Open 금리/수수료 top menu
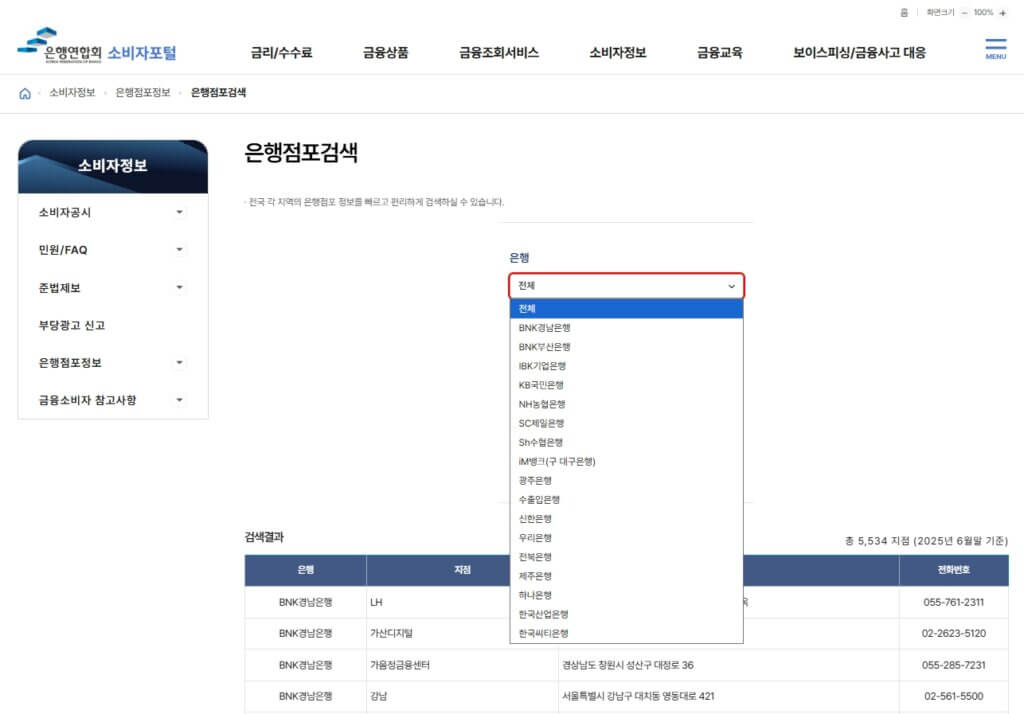 click(x=281, y=53)
